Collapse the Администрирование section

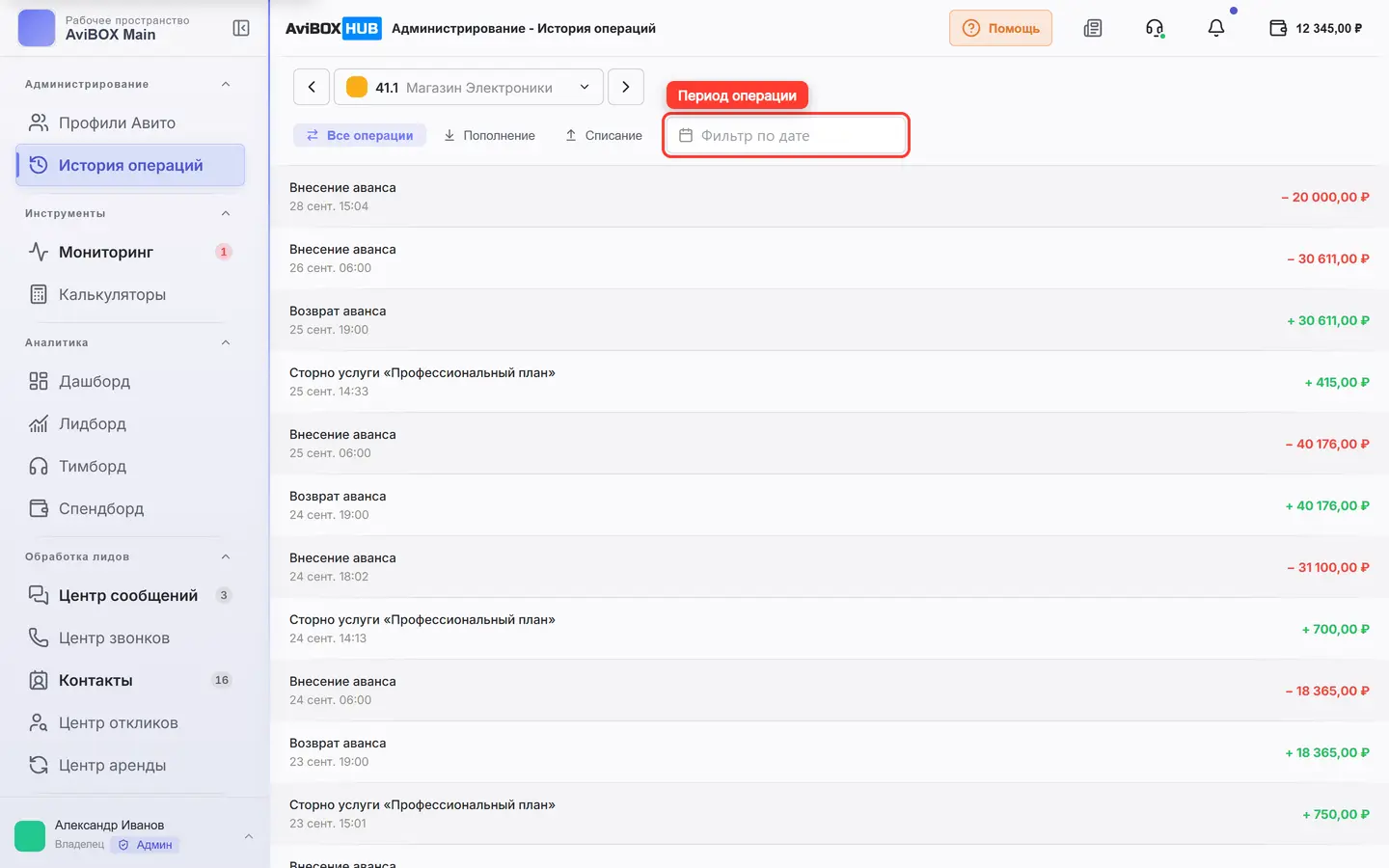[226, 84]
